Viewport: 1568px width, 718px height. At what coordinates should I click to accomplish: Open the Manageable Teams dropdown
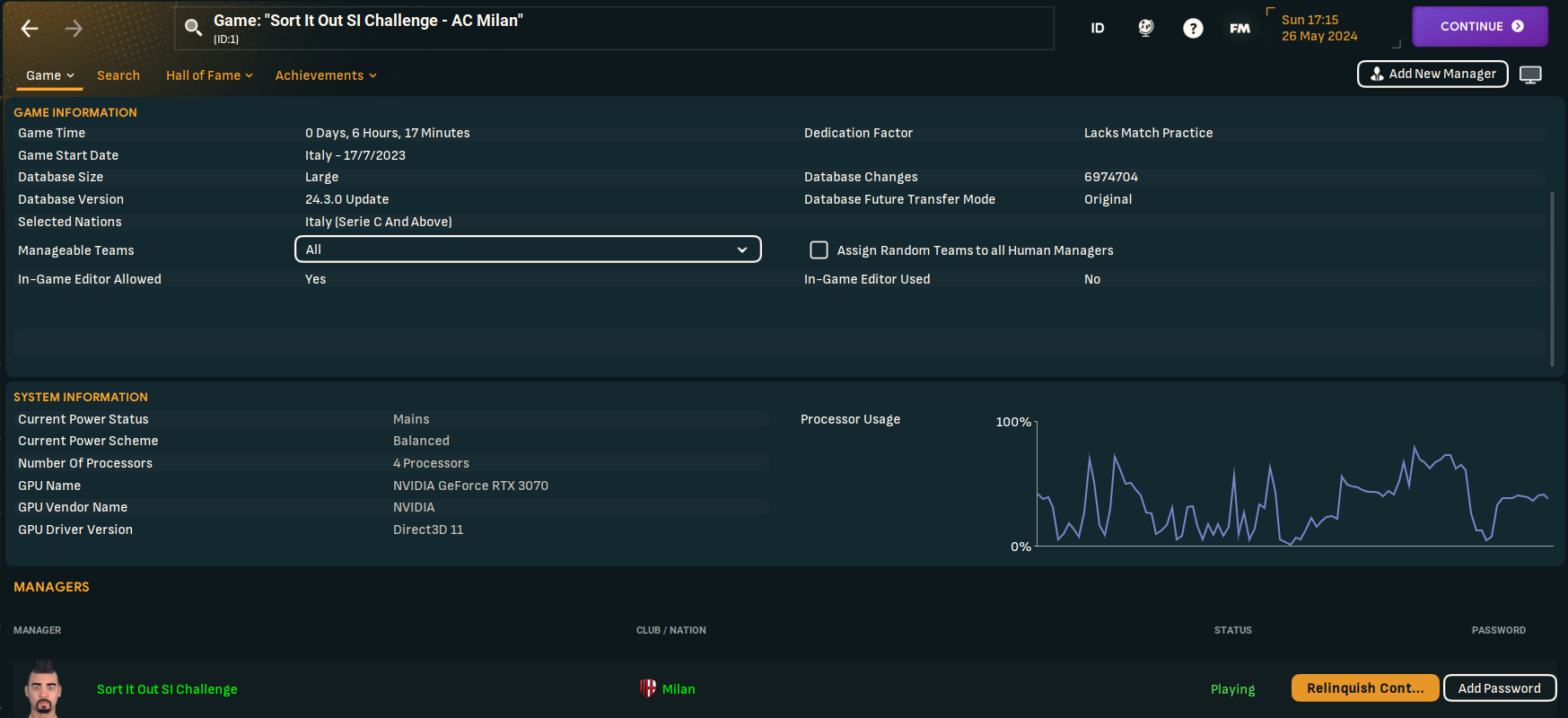[x=528, y=250]
